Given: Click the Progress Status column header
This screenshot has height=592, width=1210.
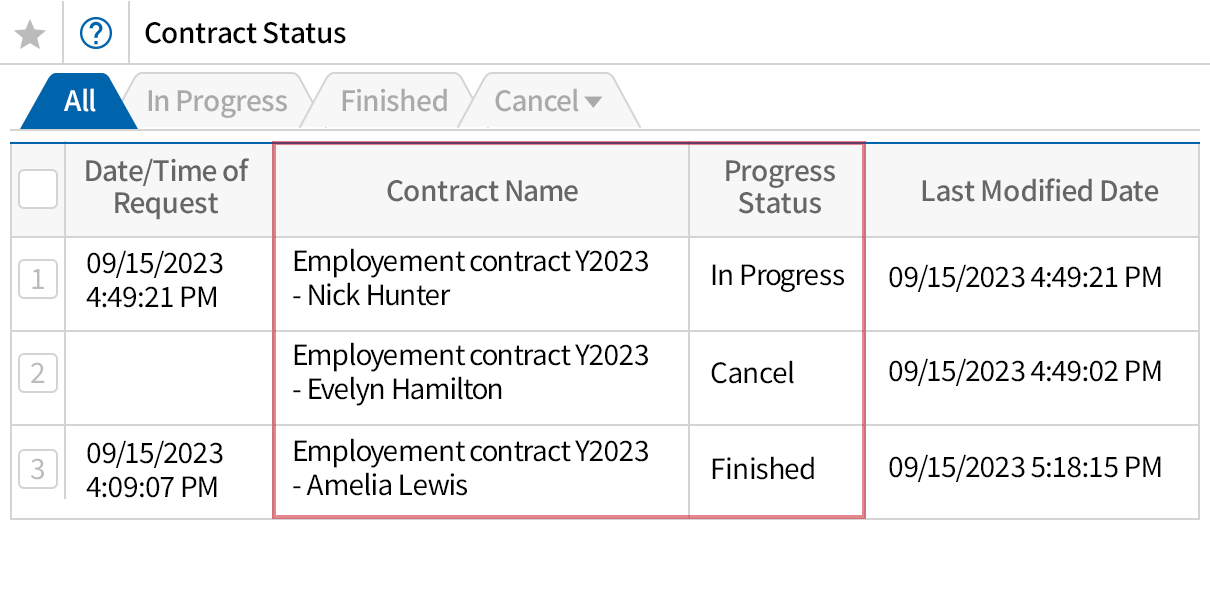Looking at the screenshot, I should [779, 190].
